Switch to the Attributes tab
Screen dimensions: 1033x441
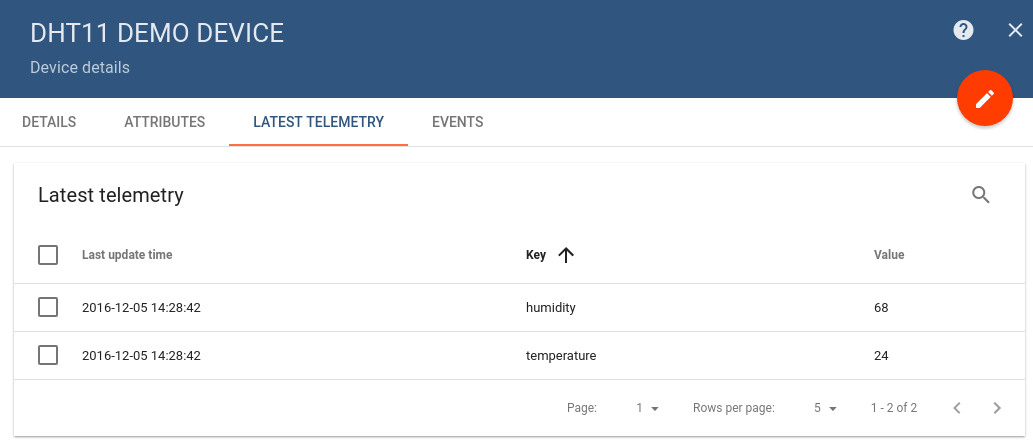[165, 122]
